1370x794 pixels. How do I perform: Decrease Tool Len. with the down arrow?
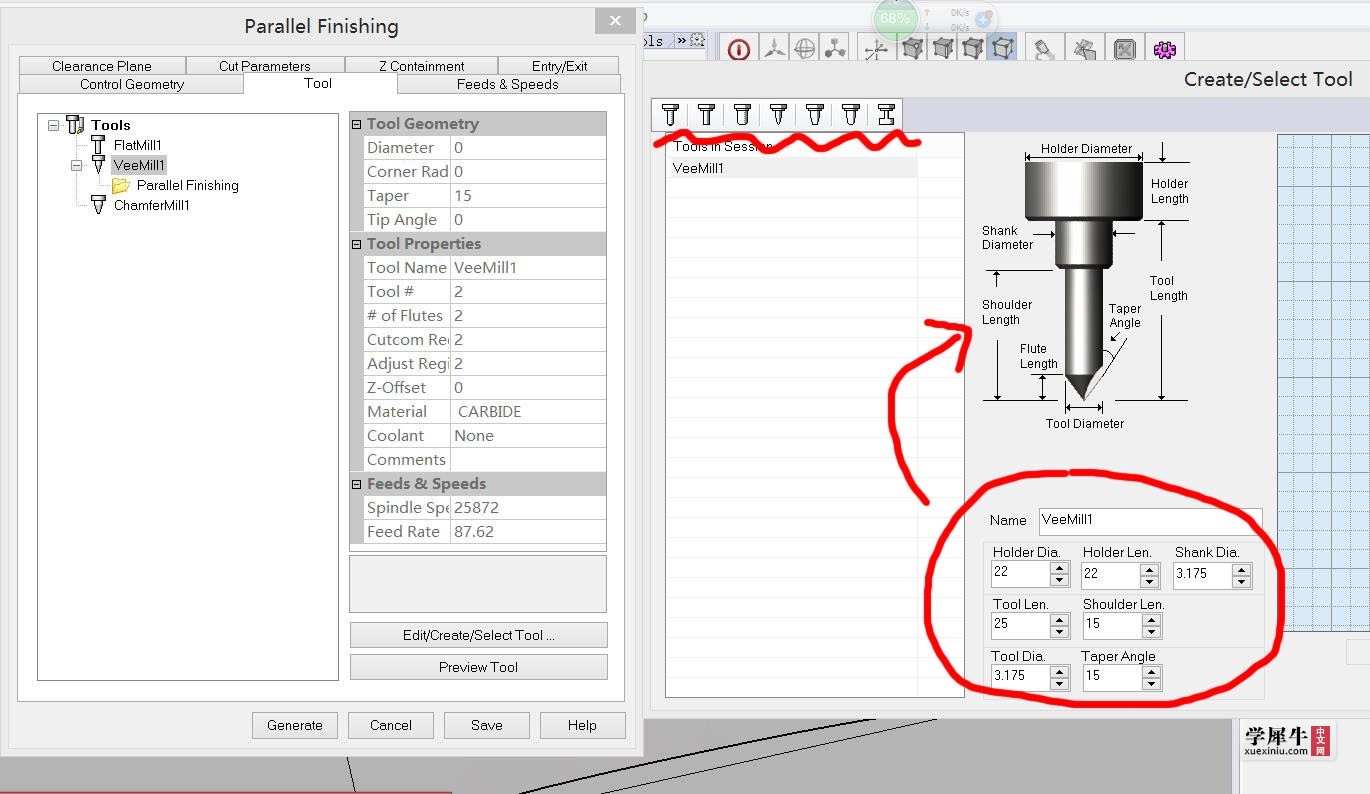tap(1060, 632)
